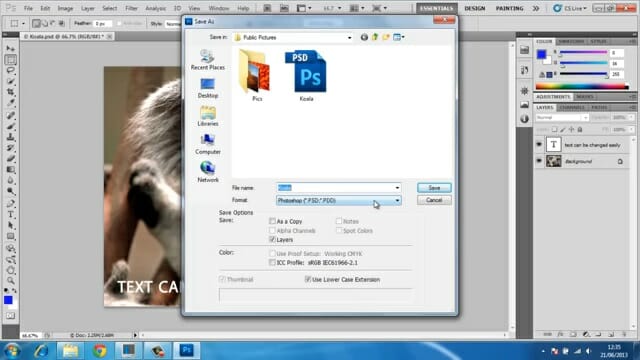Screen dimensions: 640x360
Task: Open the Layer menu
Action: pyautogui.click(x=87, y=8)
